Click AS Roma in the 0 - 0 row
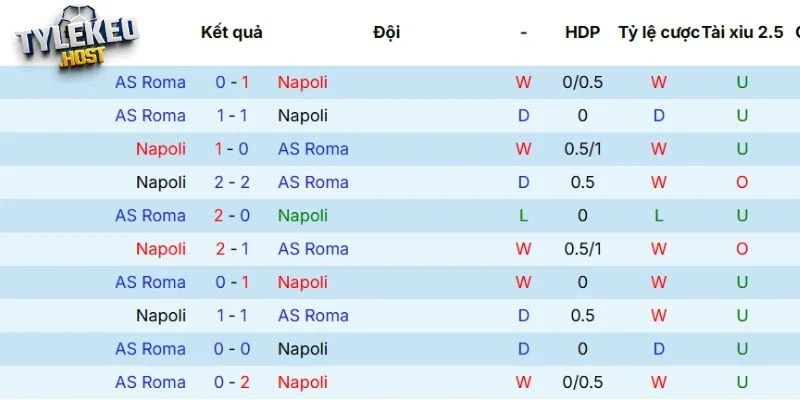The width and height of the screenshot is (800, 400). tap(150, 349)
